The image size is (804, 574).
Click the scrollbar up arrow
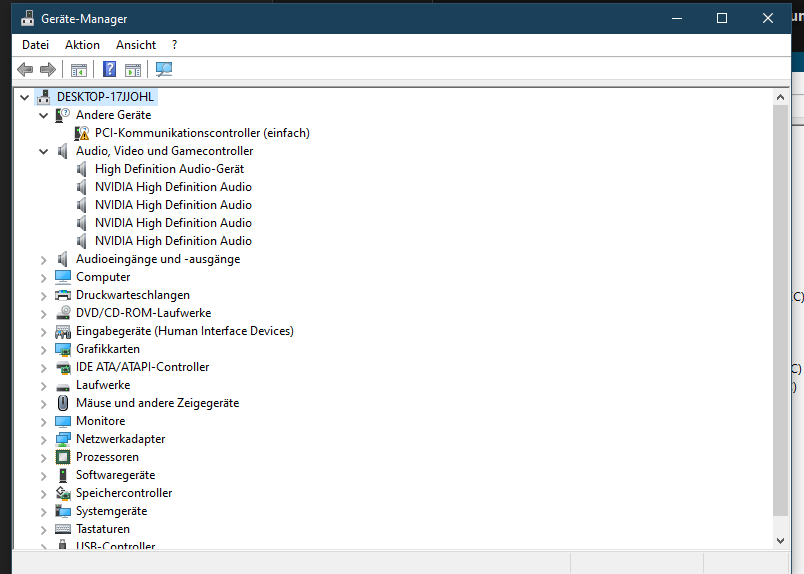780,97
